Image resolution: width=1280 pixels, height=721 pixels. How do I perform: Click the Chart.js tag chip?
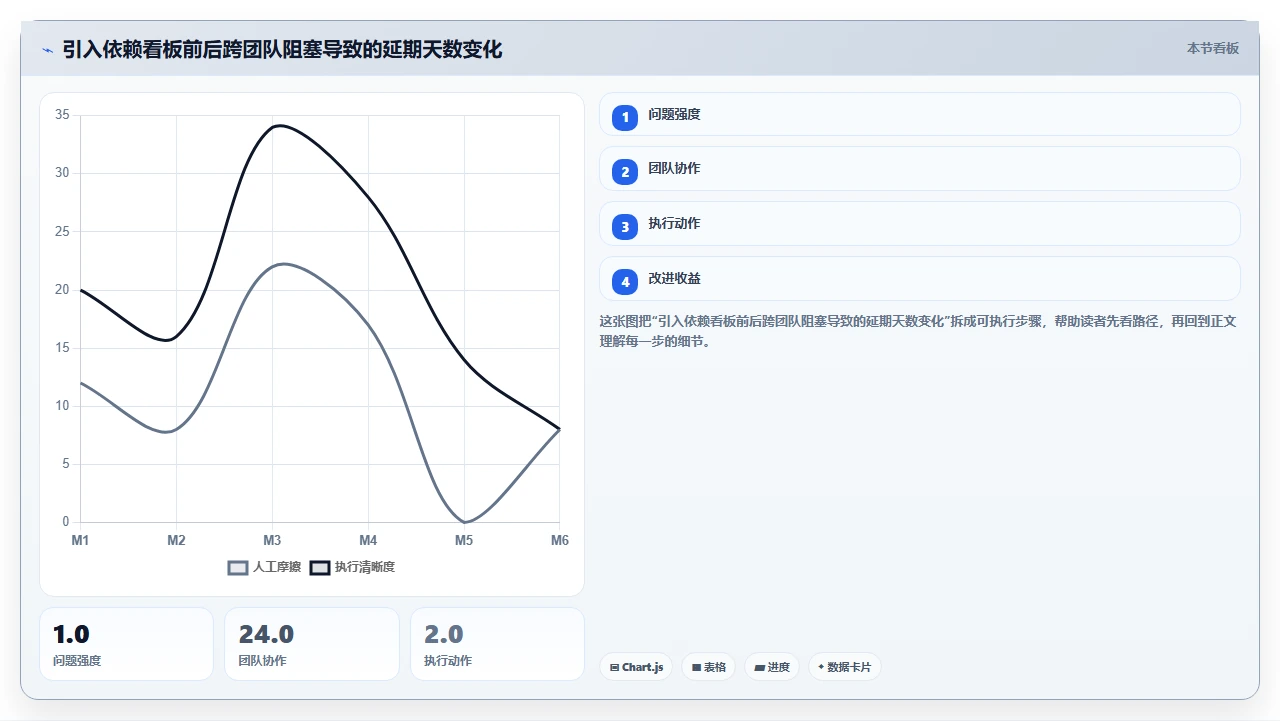point(636,667)
